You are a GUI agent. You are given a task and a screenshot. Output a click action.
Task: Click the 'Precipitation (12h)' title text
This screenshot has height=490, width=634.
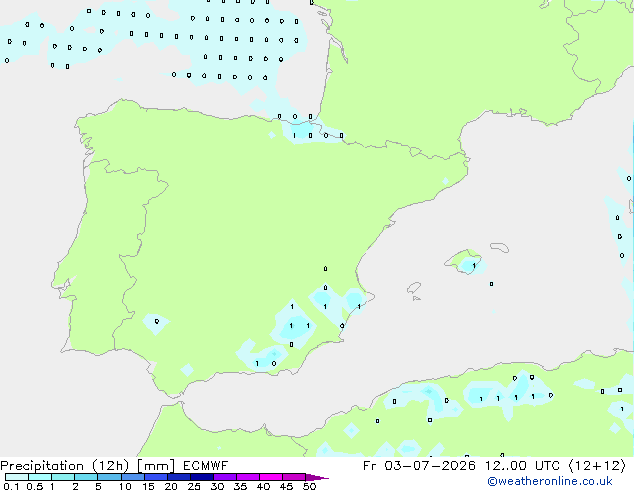65,466
